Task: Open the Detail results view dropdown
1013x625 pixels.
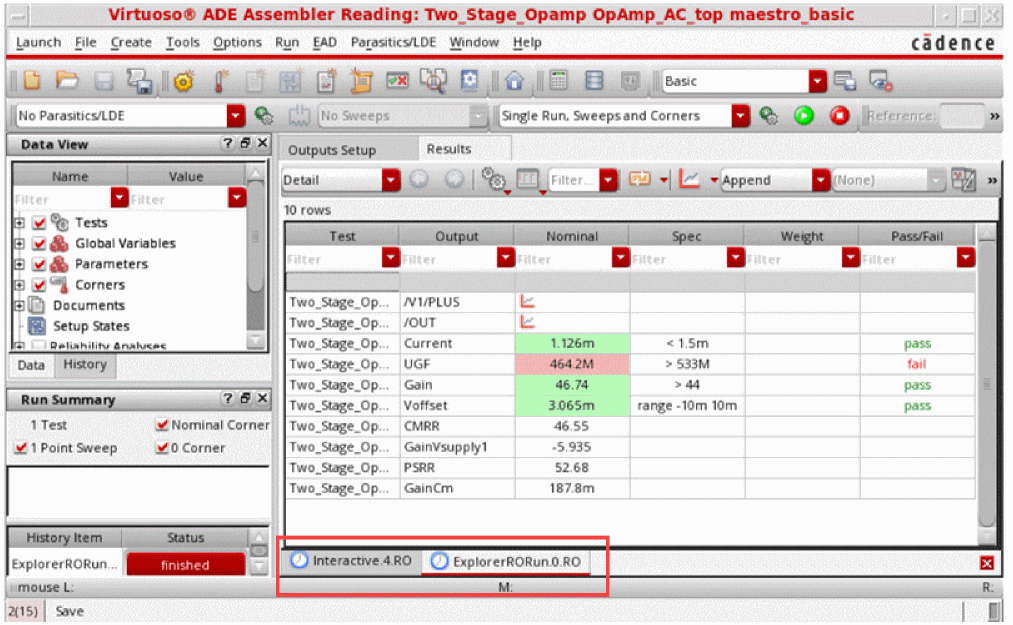Action: pyautogui.click(x=390, y=180)
